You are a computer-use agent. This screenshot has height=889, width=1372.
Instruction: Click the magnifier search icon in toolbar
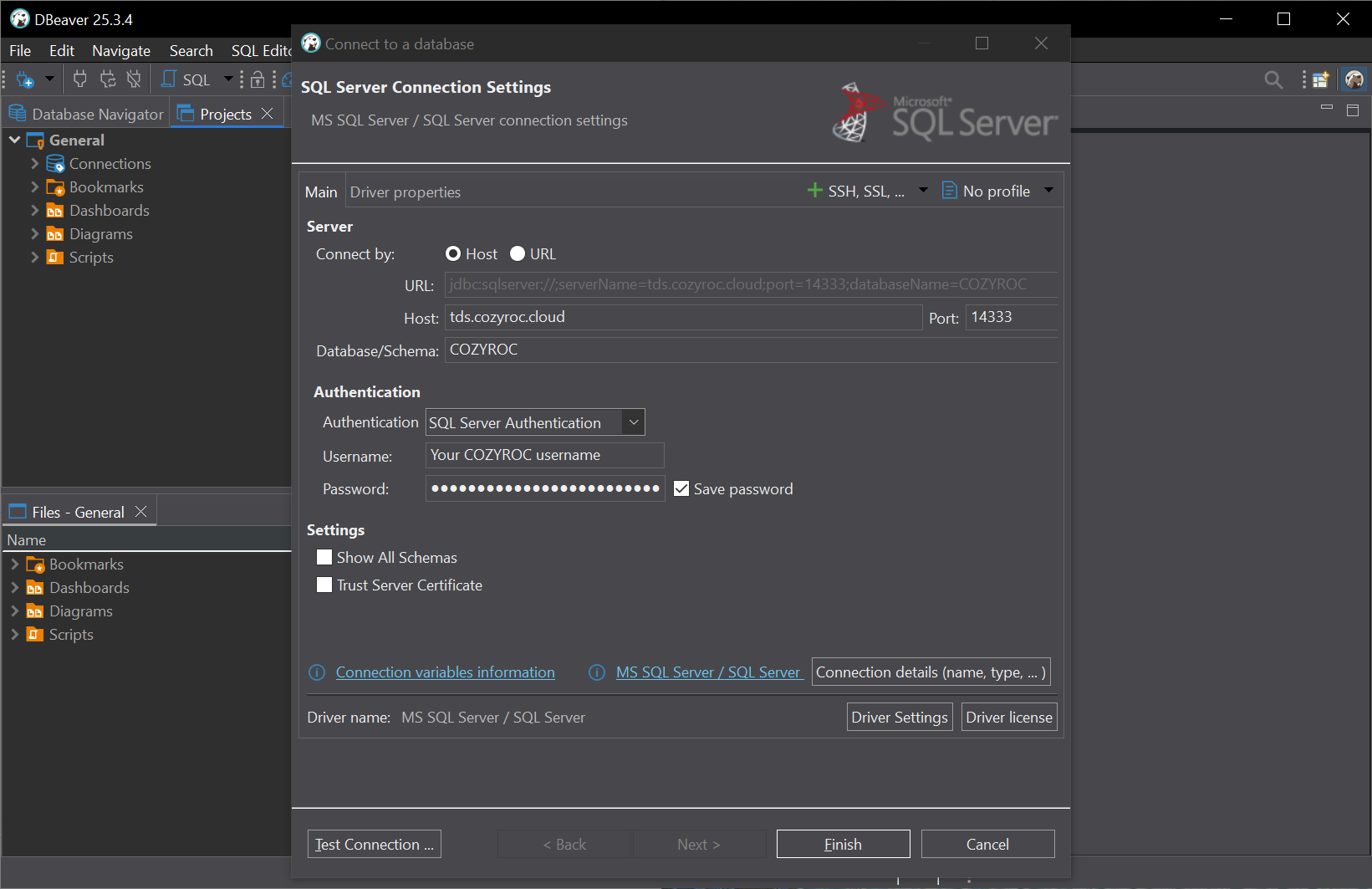pyautogui.click(x=1273, y=79)
